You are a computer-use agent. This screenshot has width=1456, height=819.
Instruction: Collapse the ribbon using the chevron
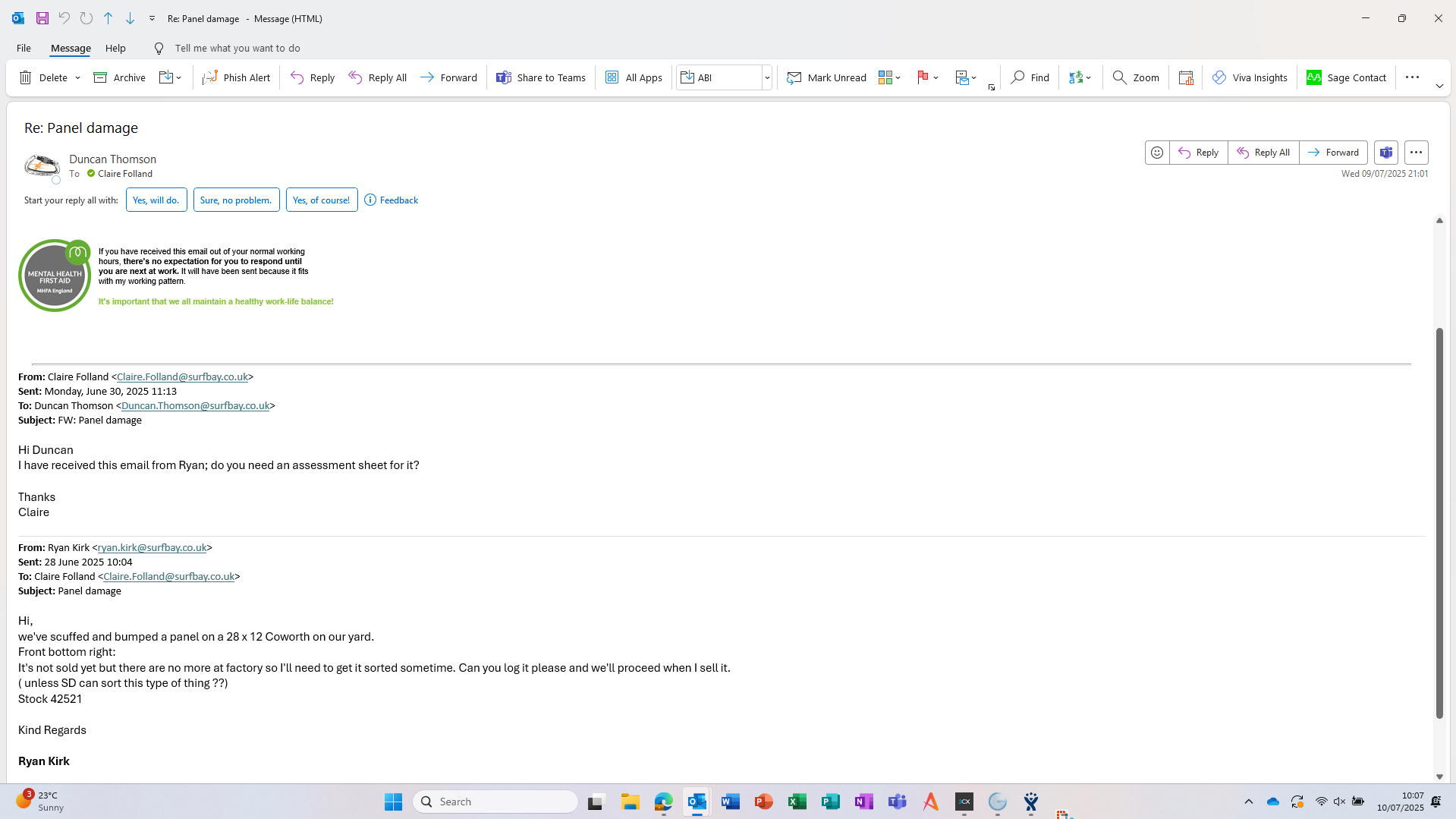tap(1439, 86)
